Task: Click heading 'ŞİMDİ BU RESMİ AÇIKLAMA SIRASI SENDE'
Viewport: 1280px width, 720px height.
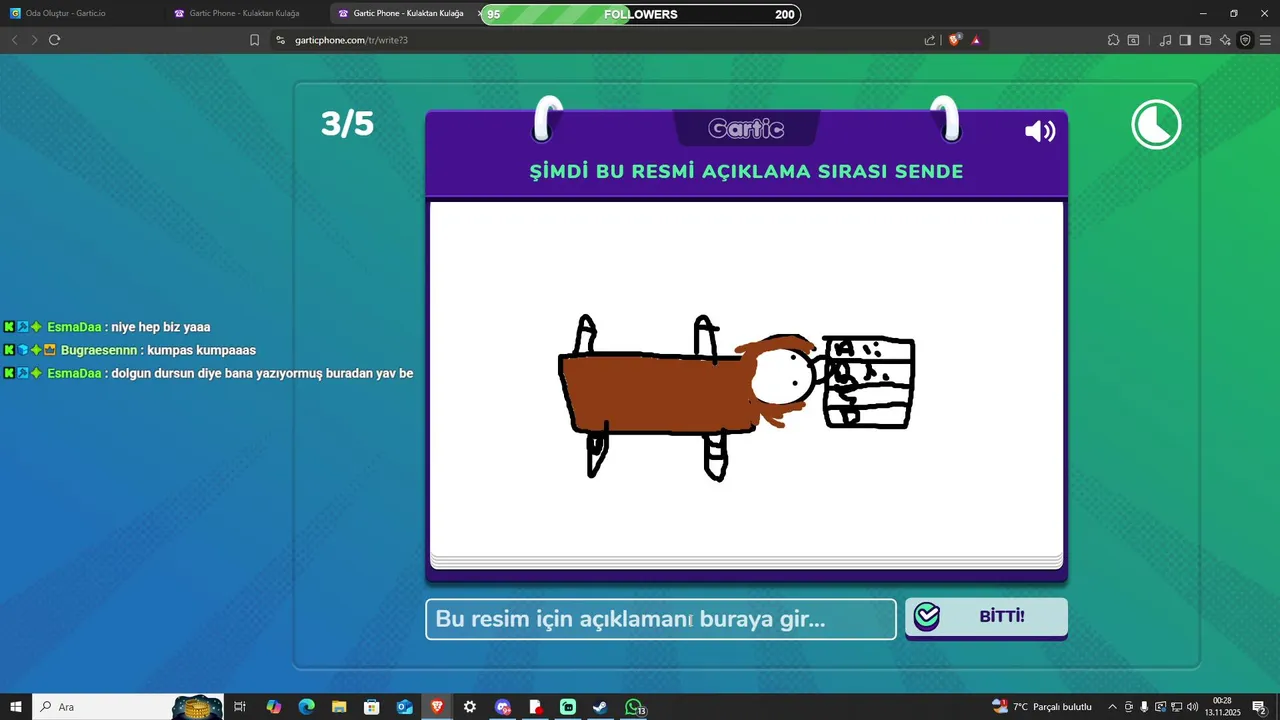Action: (x=746, y=171)
